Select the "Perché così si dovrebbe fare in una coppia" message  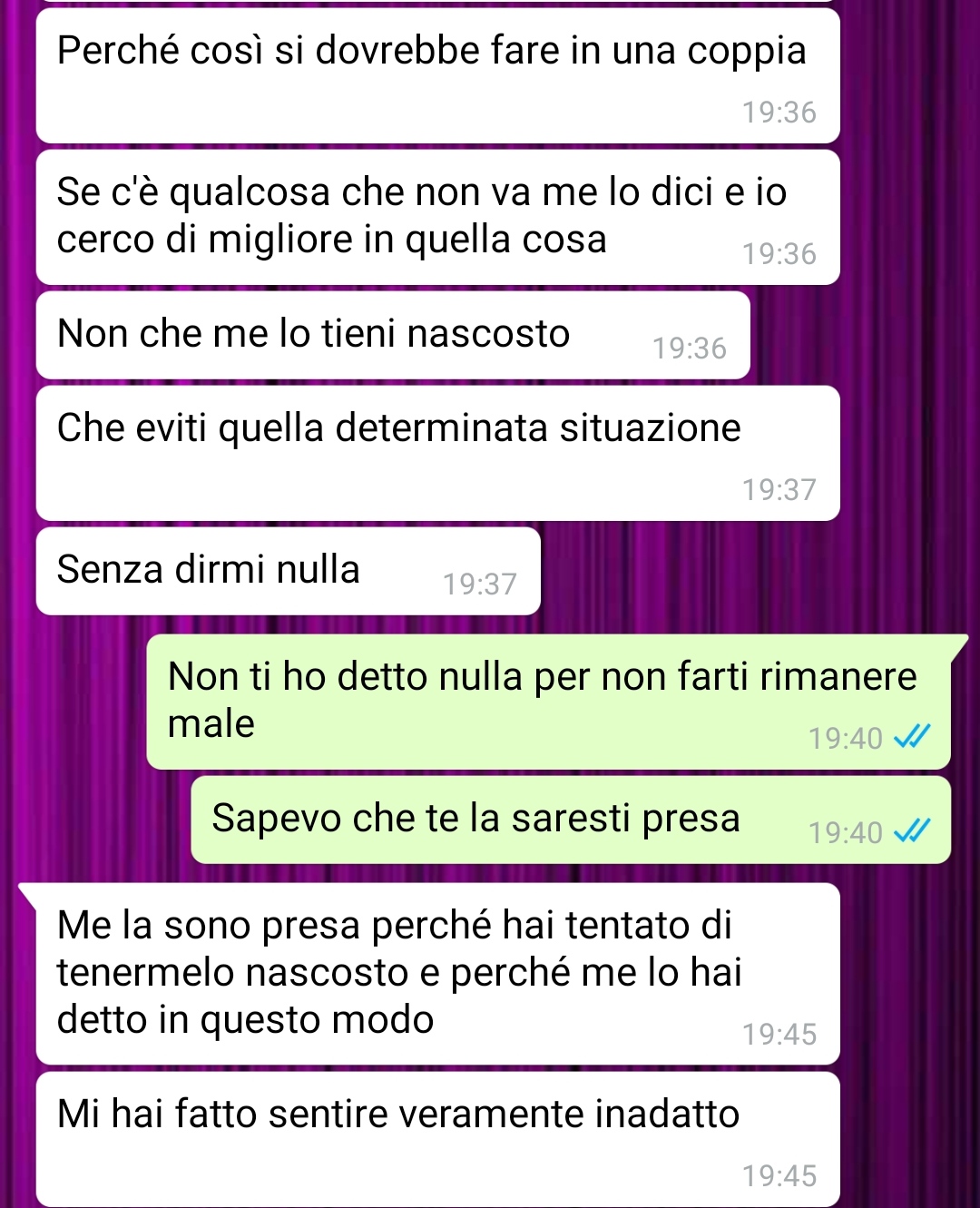click(x=437, y=75)
